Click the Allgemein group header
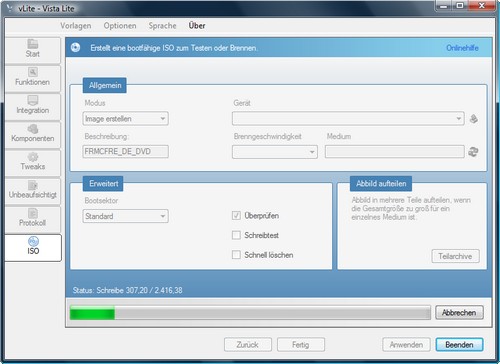The width and height of the screenshot is (500, 364). tap(105, 85)
